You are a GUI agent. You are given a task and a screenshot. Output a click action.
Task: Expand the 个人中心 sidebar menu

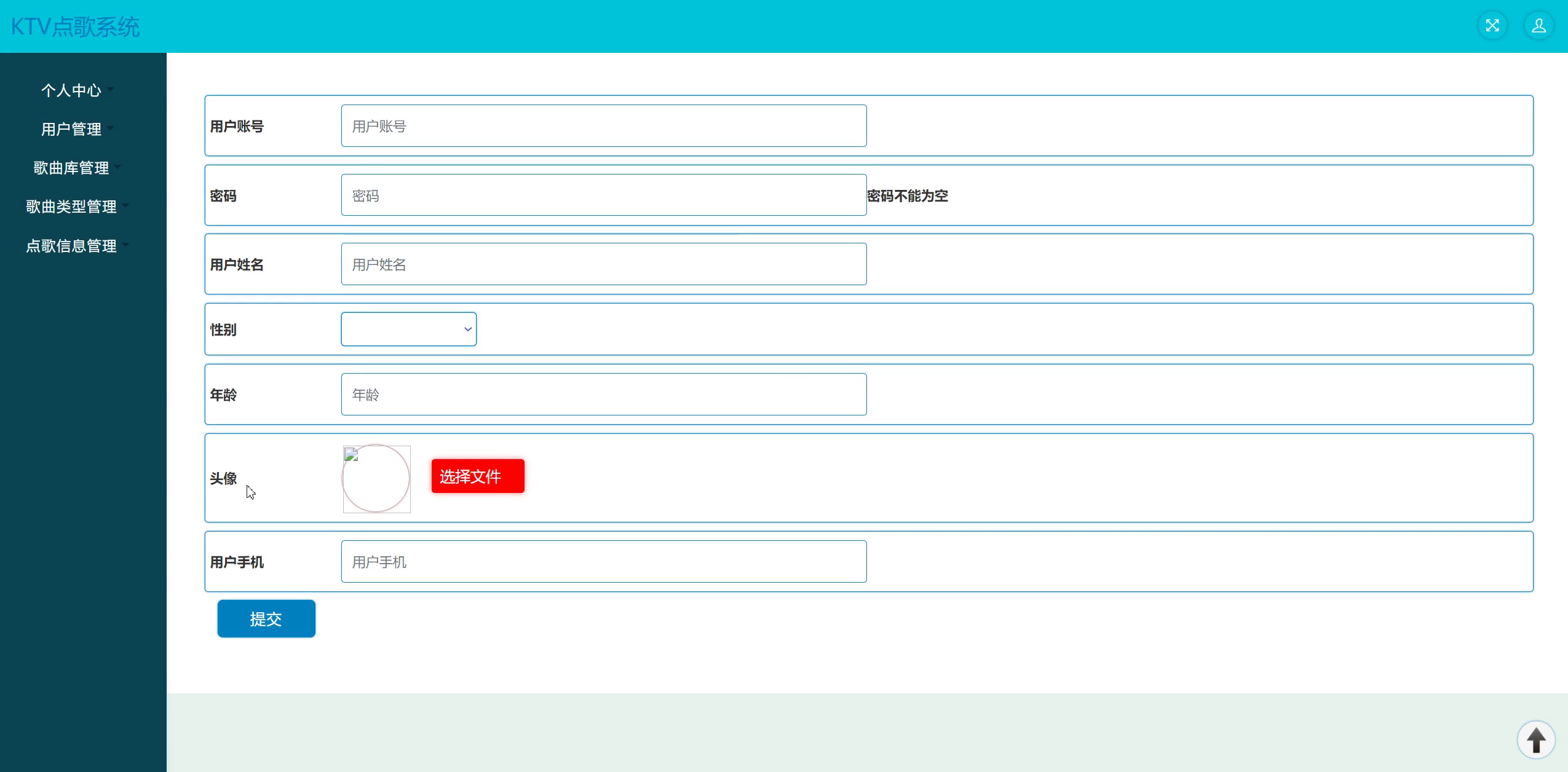(77, 90)
